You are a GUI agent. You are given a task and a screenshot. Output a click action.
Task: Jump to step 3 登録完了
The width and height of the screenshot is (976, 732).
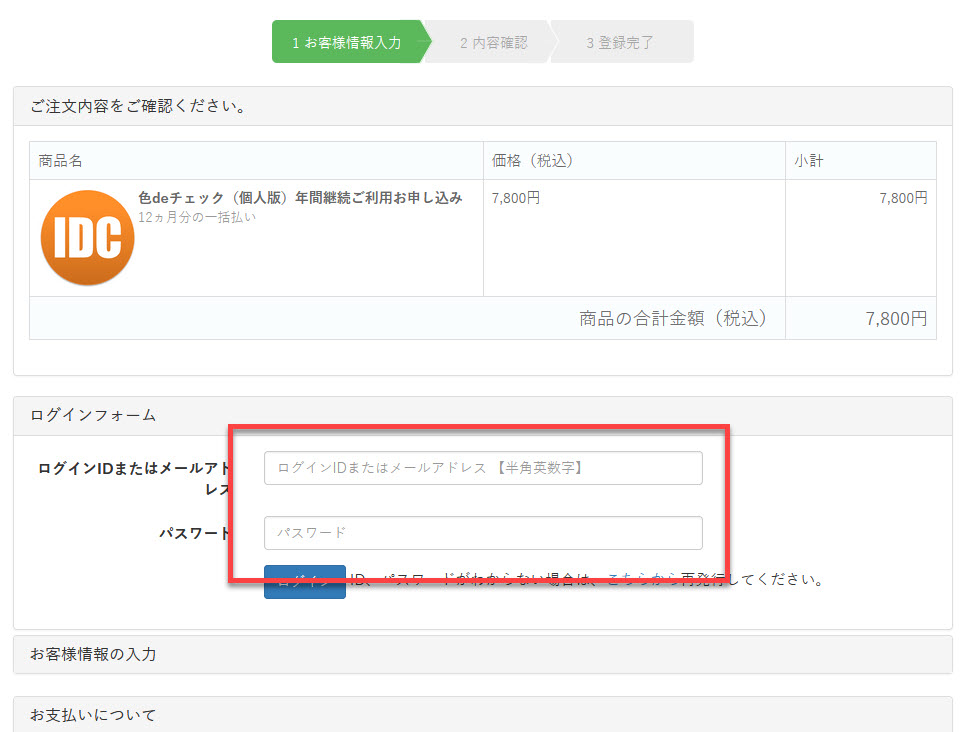[x=620, y=43]
